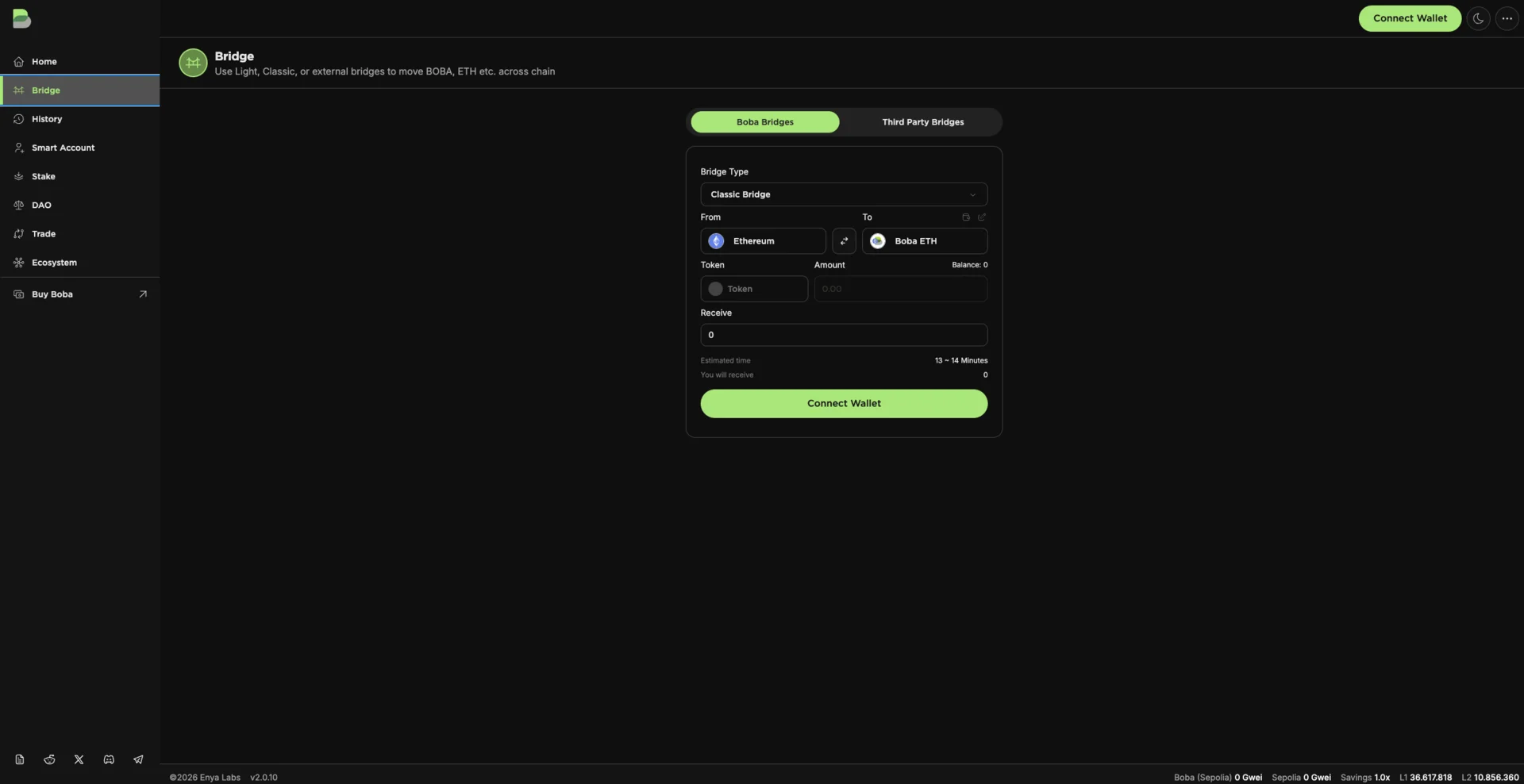Open the Buy Boba link text
Image resolution: width=1524 pixels, height=784 pixels.
[52, 294]
